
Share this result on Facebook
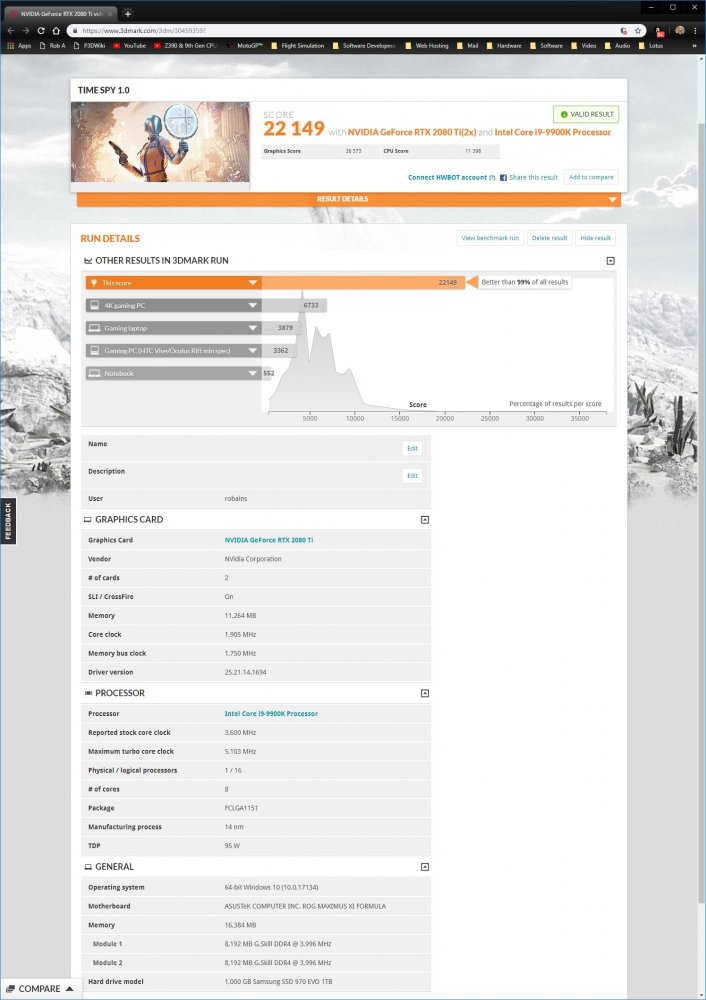(528, 177)
